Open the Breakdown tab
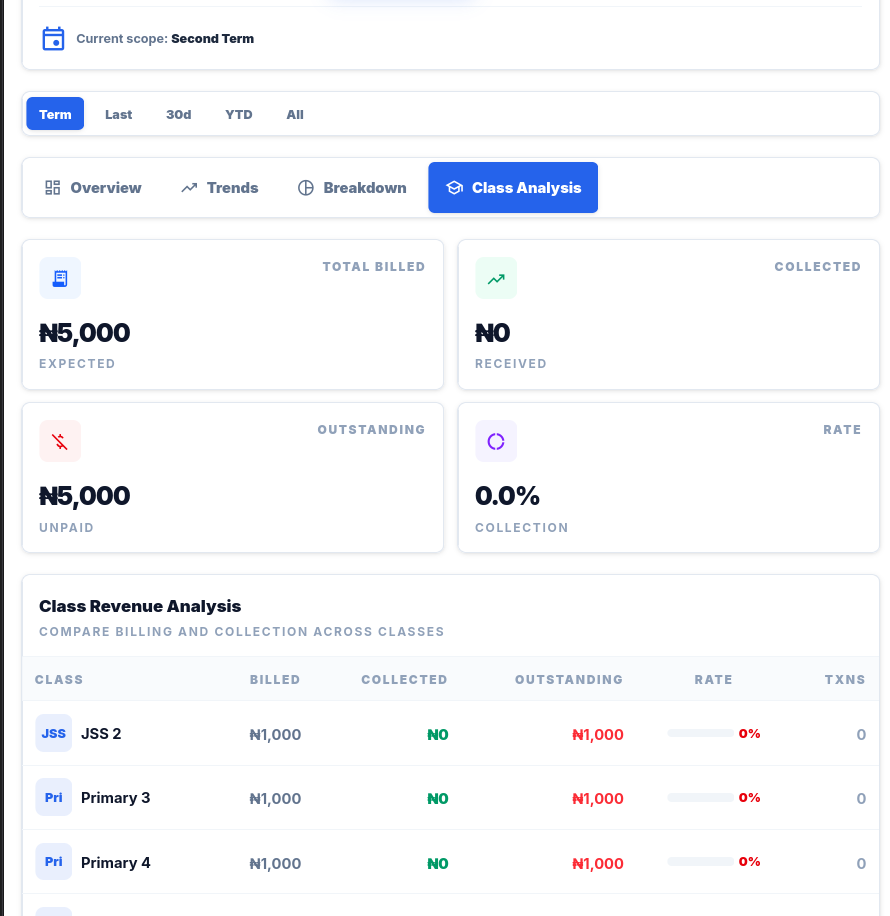Viewport: 890px width, 916px height. click(352, 188)
